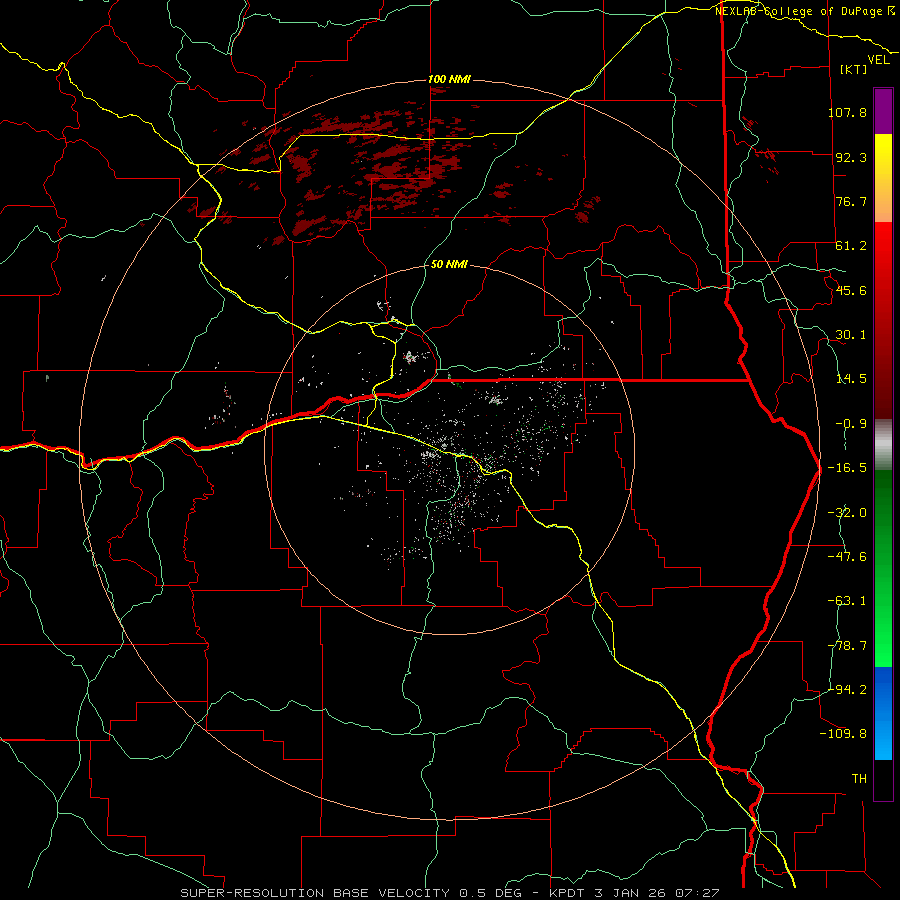This screenshot has width=900, height=900.
Task: Click the 50 NMI range ring label
Action: (449, 265)
